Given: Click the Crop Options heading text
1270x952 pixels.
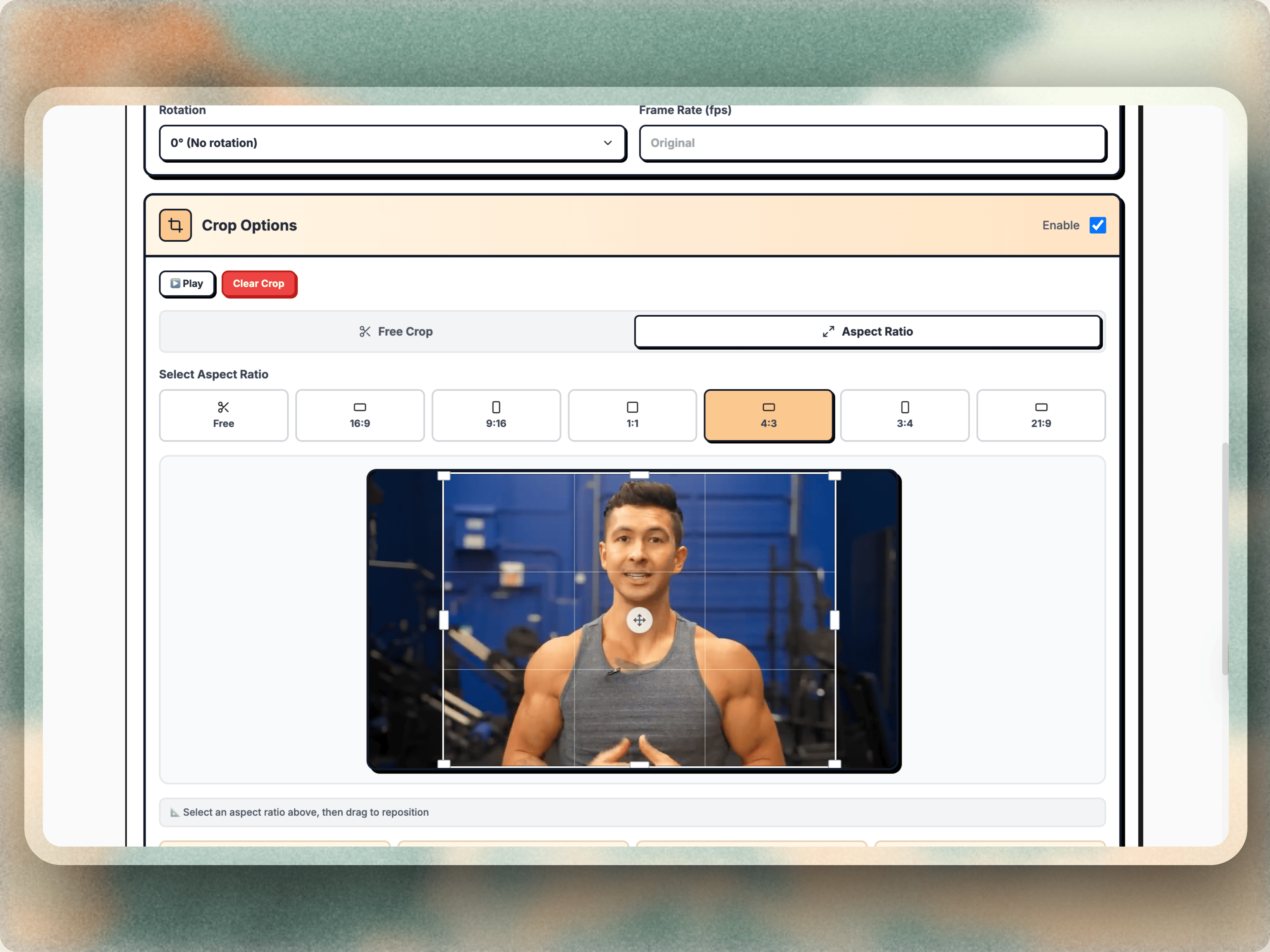Looking at the screenshot, I should point(249,225).
